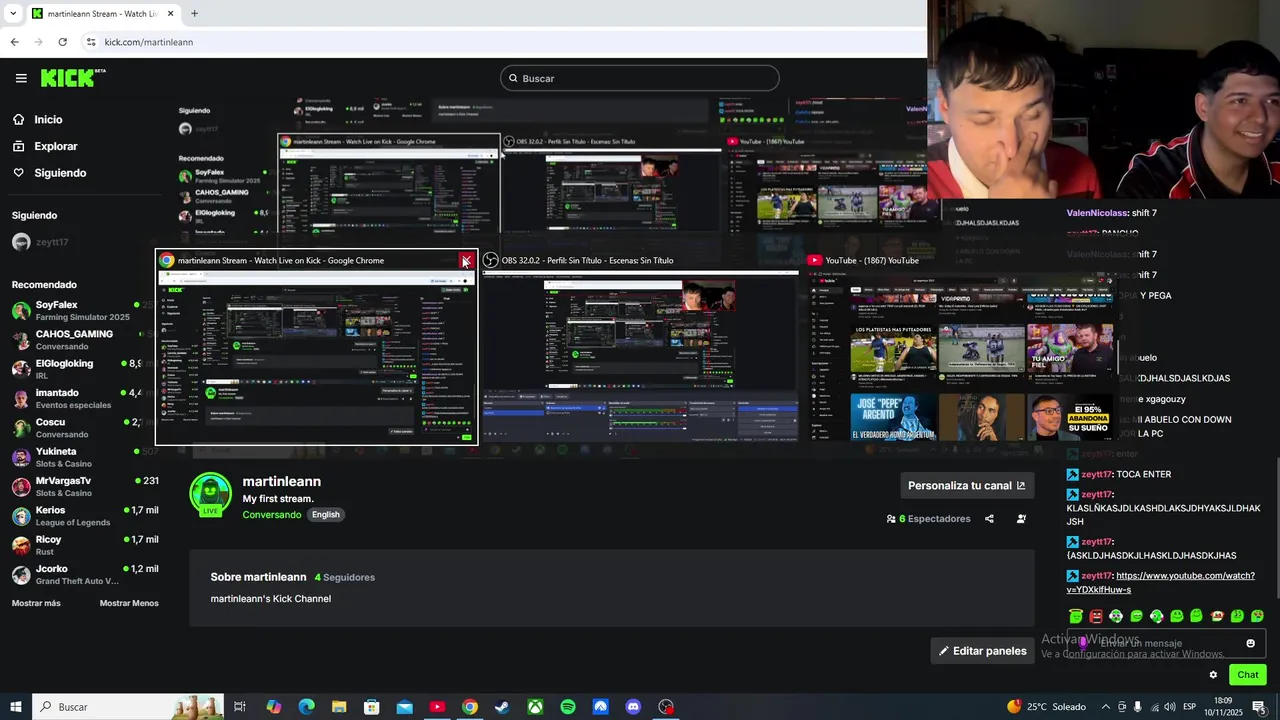
Task: Open the YouTube link in chat
Action: click(x=1161, y=583)
